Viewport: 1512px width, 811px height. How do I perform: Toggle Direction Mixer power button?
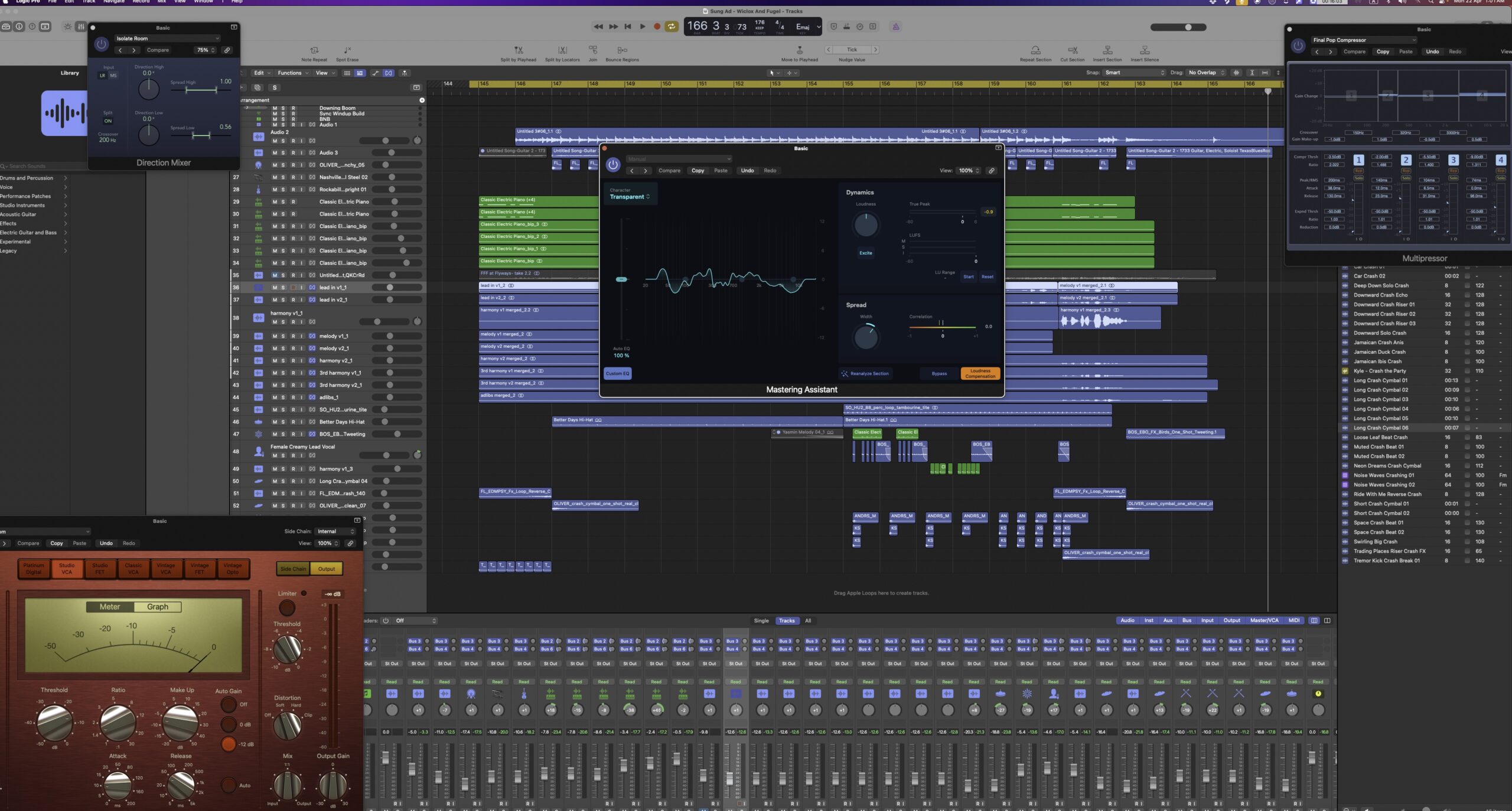(102, 44)
